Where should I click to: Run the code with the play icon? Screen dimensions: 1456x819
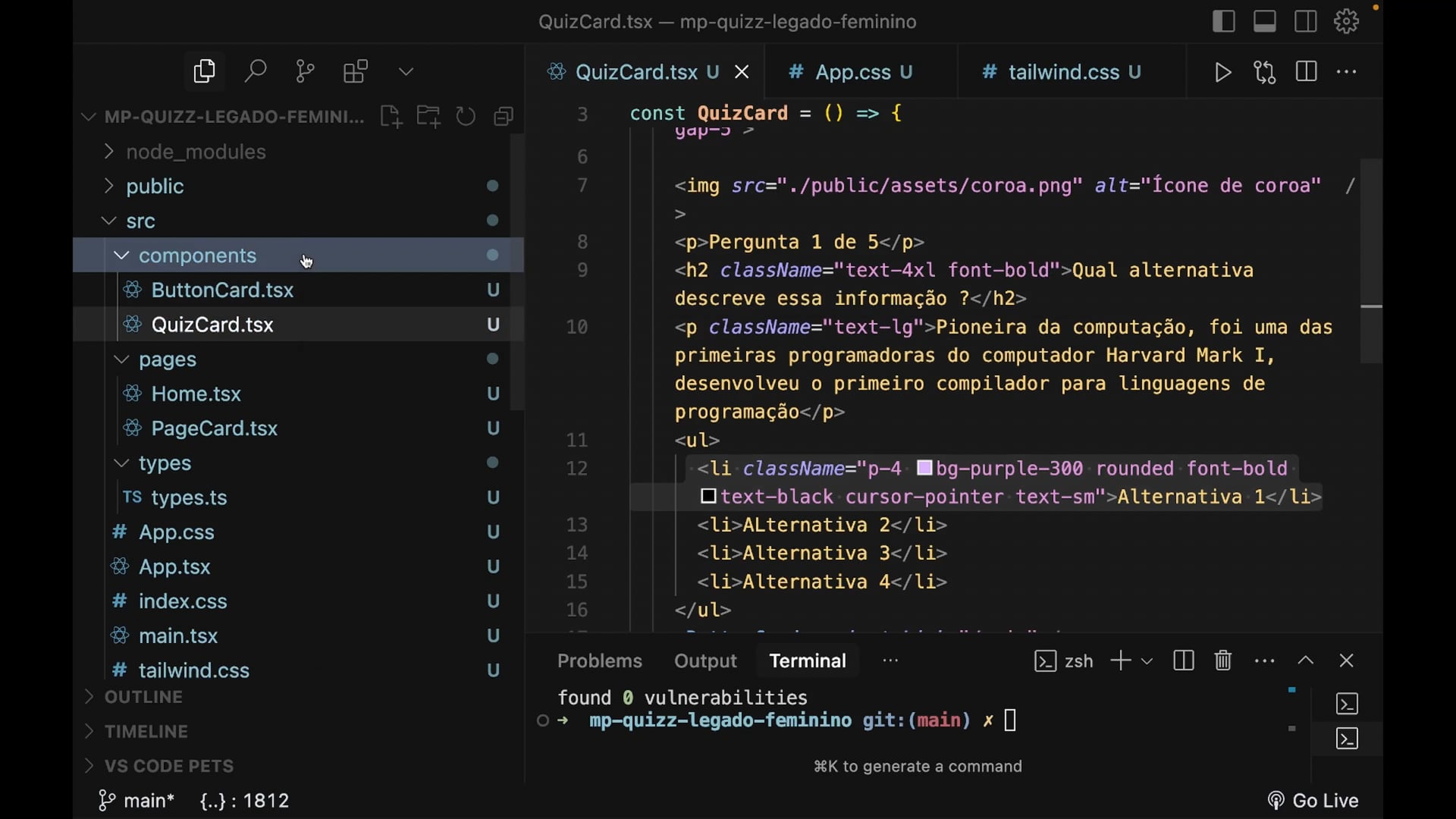click(1222, 73)
